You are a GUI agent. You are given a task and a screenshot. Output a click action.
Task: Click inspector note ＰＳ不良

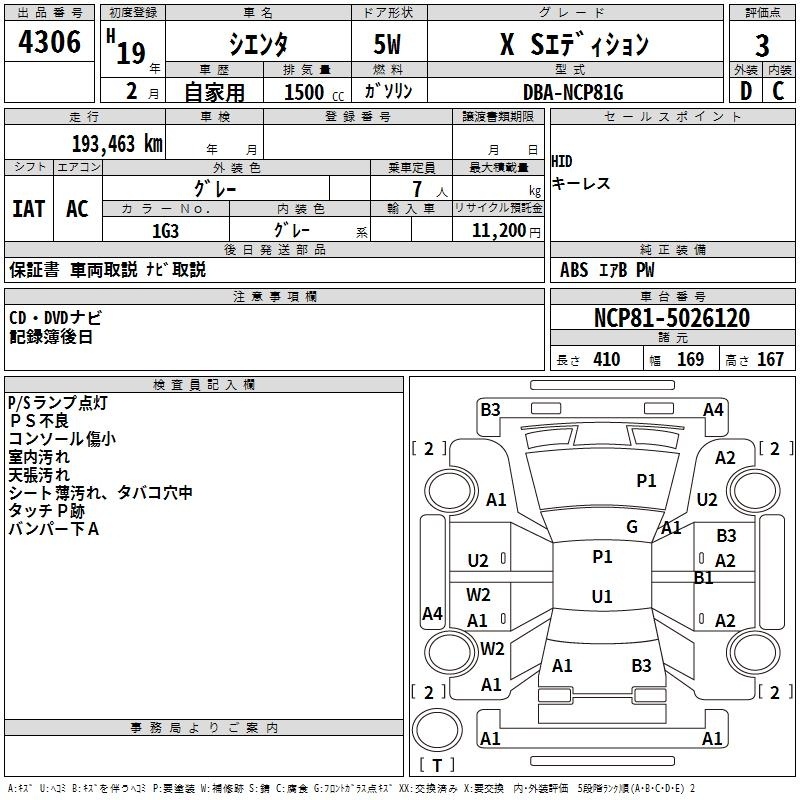click(x=39, y=421)
